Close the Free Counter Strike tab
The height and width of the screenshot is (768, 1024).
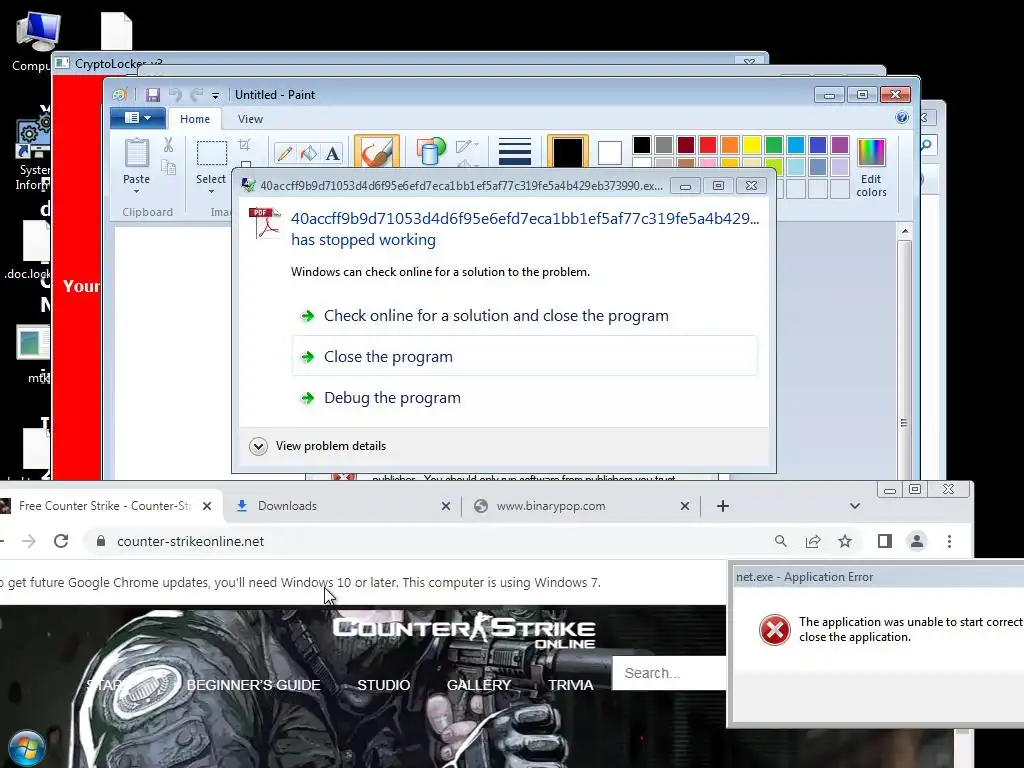207,505
